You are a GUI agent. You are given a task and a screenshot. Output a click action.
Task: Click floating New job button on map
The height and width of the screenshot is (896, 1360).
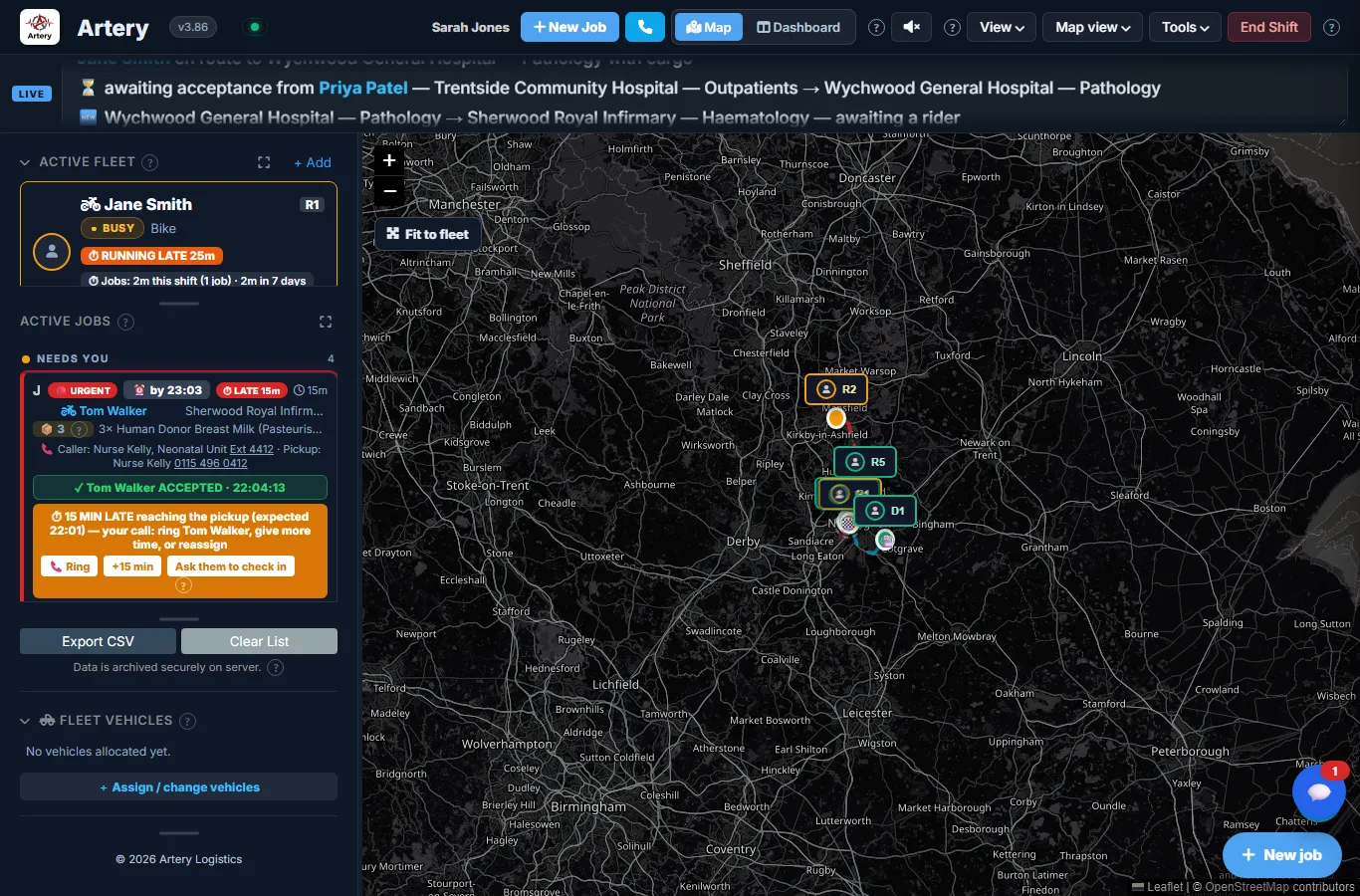click(1282, 855)
